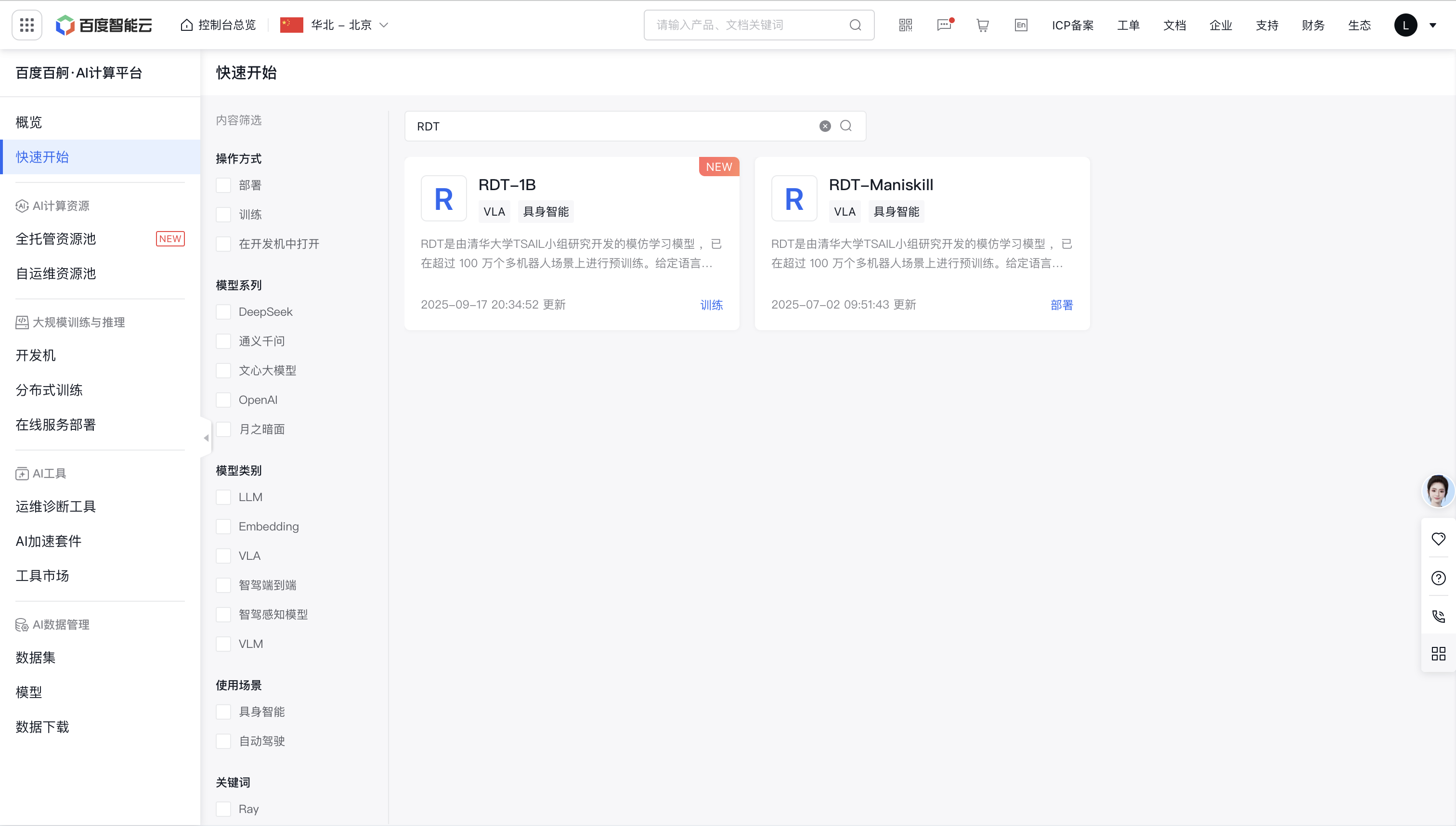Click 部署 link on RDT-Maniskill card

[1062, 305]
